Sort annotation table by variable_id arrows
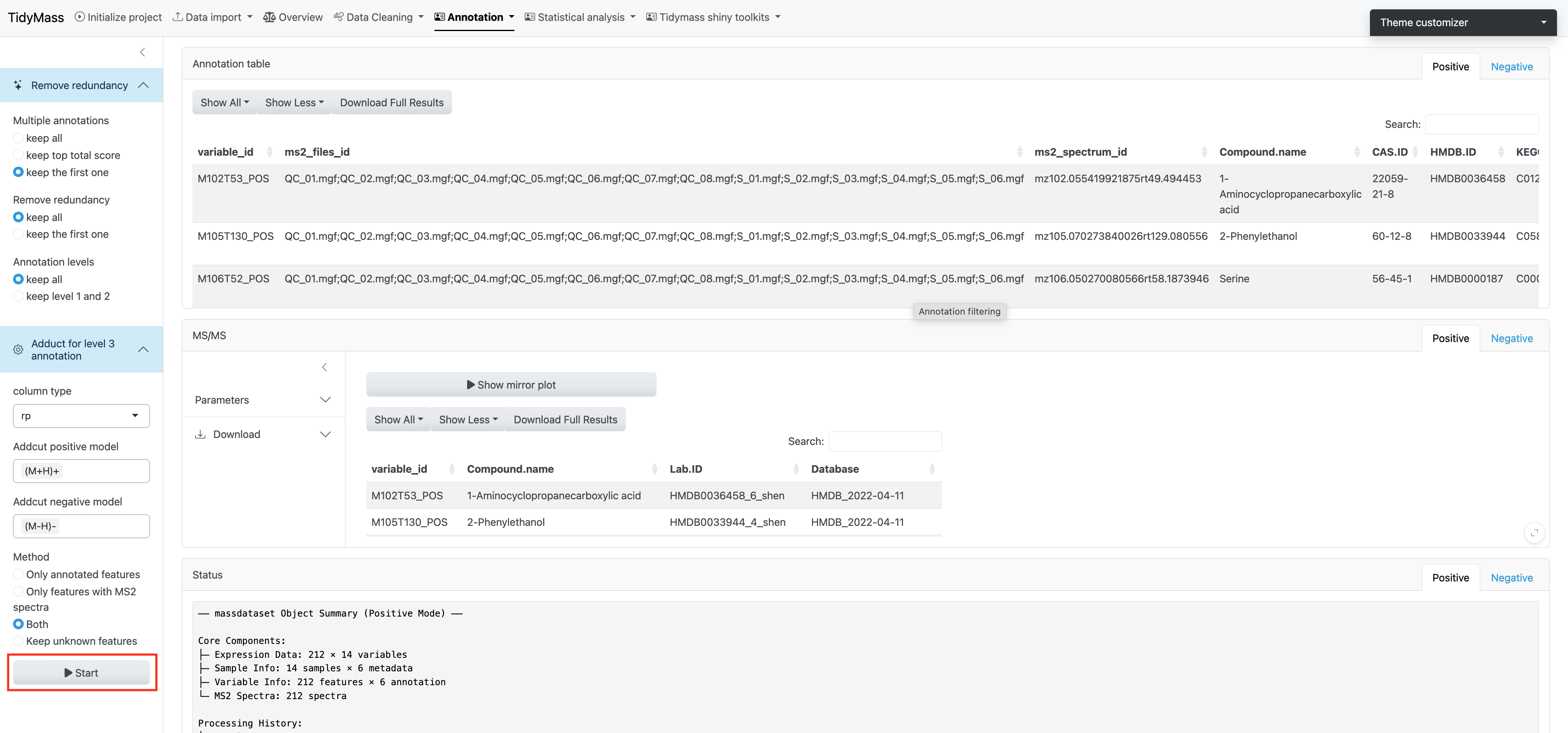1568x733 pixels. [x=269, y=152]
